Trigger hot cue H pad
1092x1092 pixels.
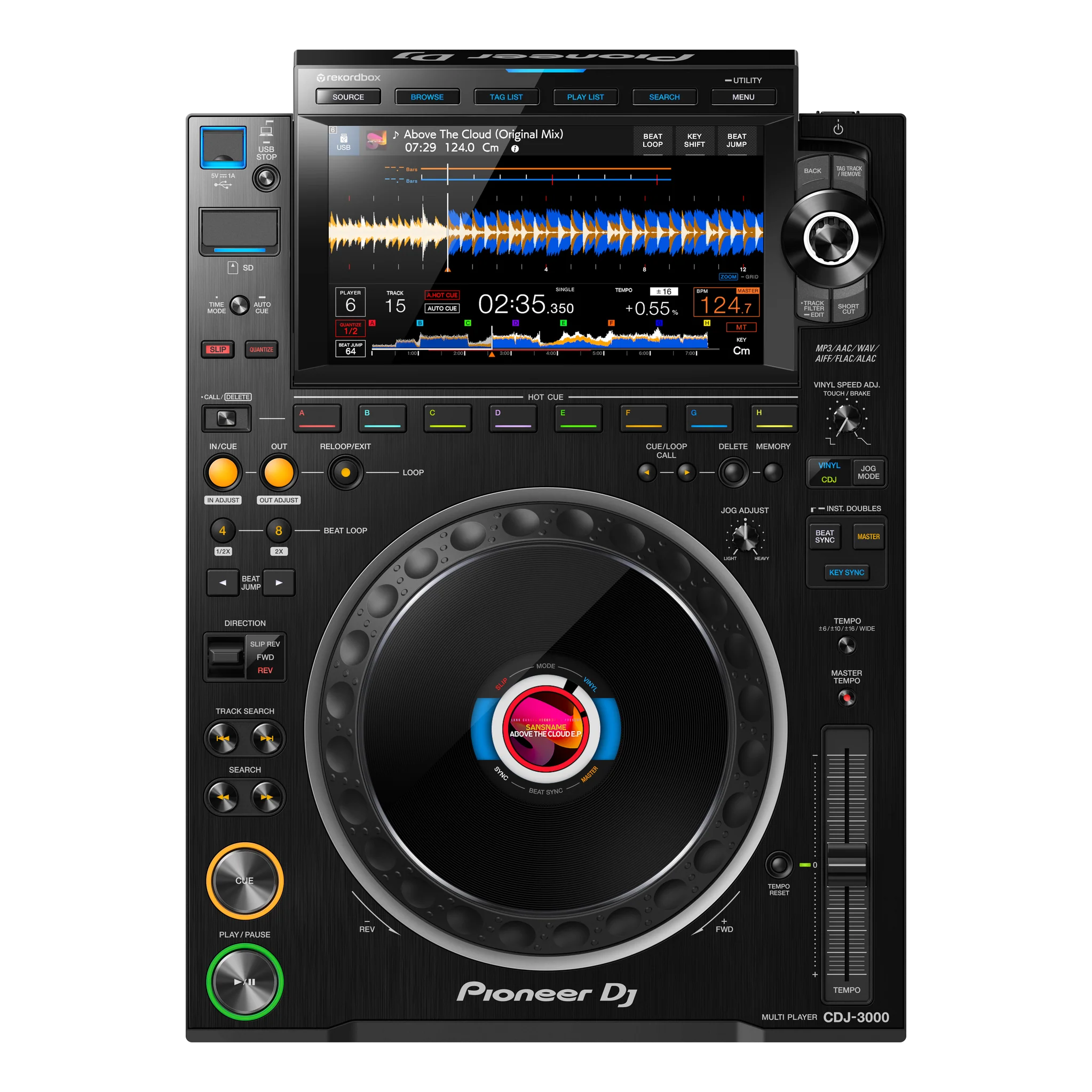pyautogui.click(x=774, y=418)
